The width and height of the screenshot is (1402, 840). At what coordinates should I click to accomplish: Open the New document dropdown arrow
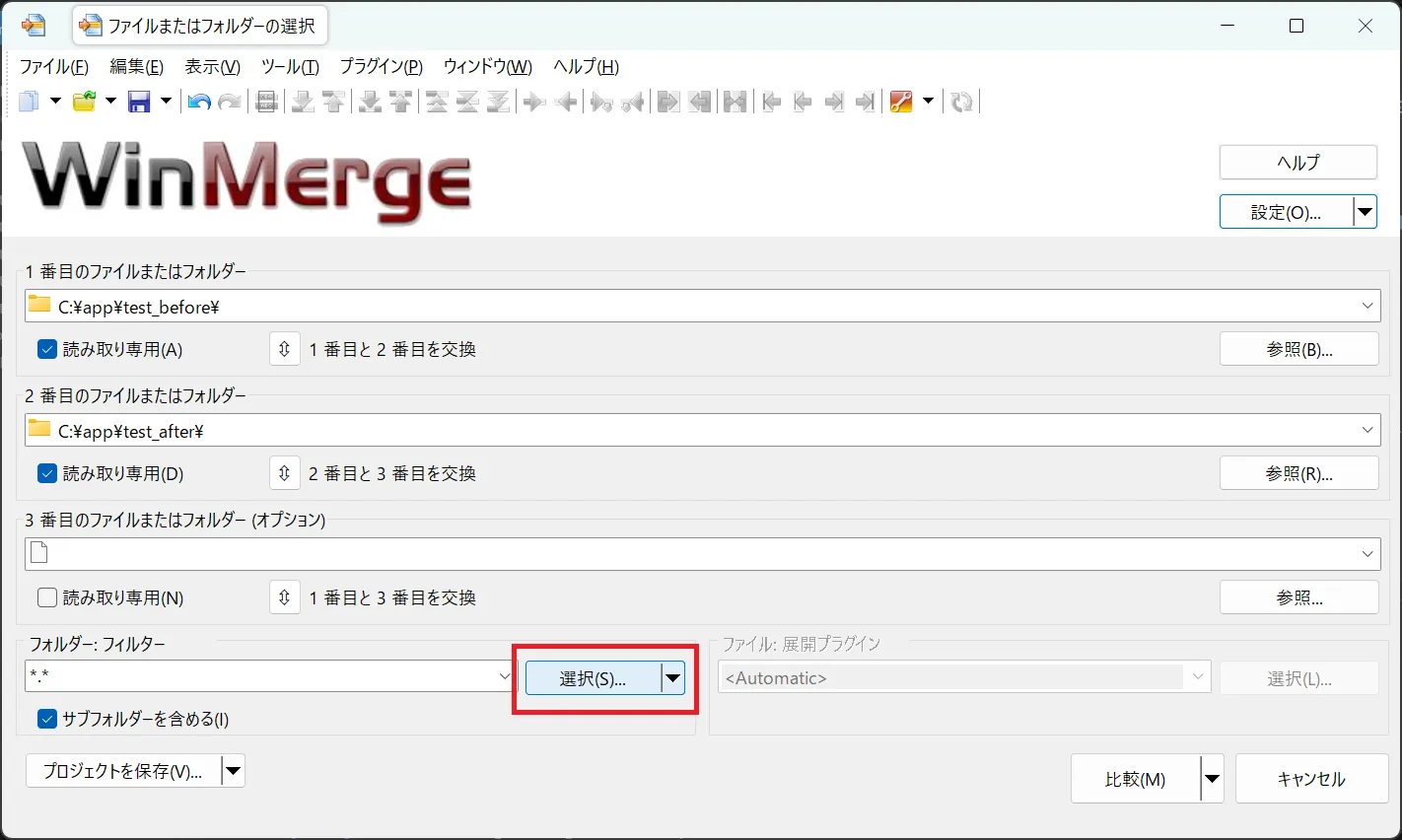(55, 102)
